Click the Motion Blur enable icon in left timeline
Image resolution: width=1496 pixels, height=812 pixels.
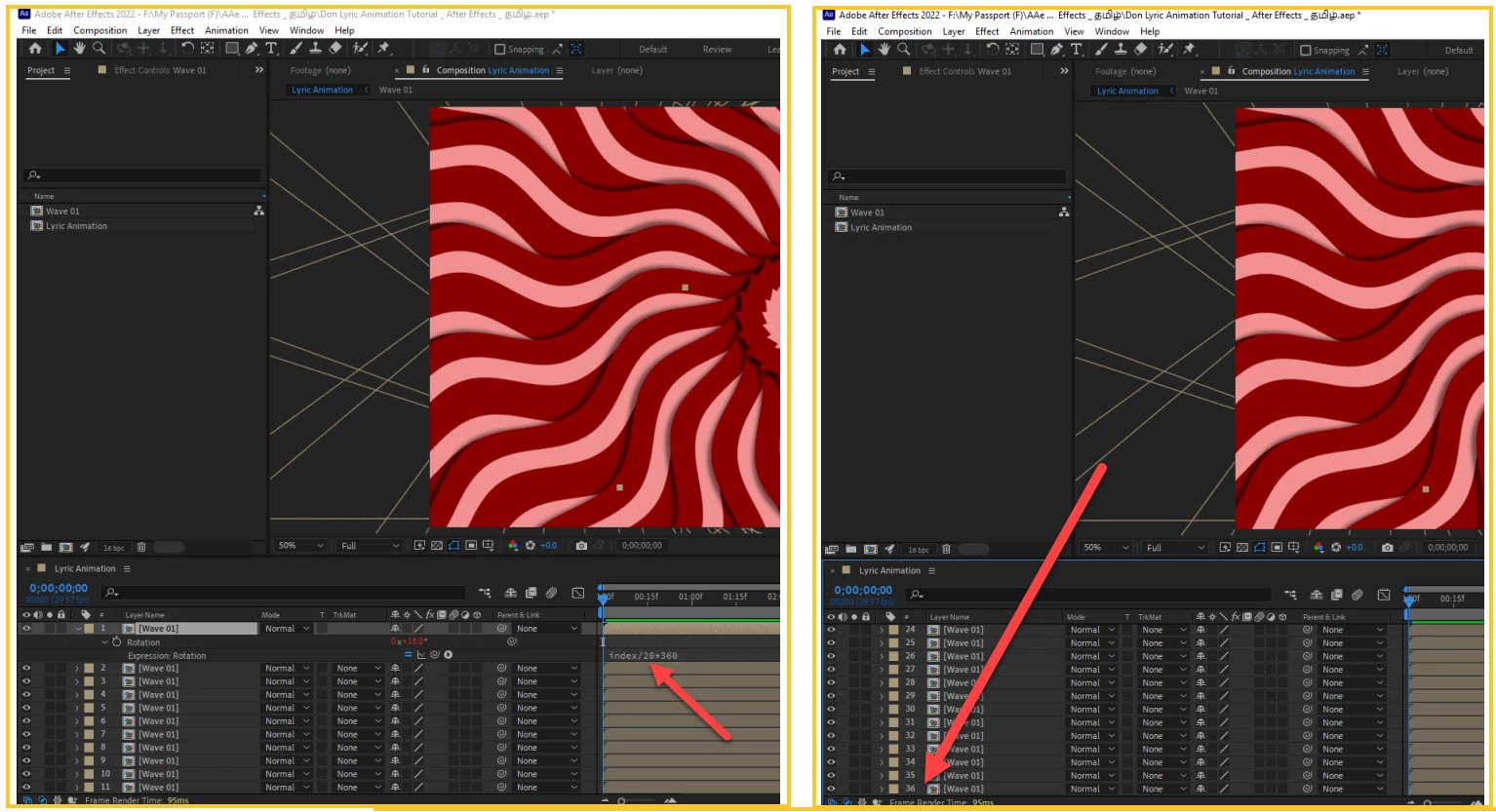[x=551, y=593]
